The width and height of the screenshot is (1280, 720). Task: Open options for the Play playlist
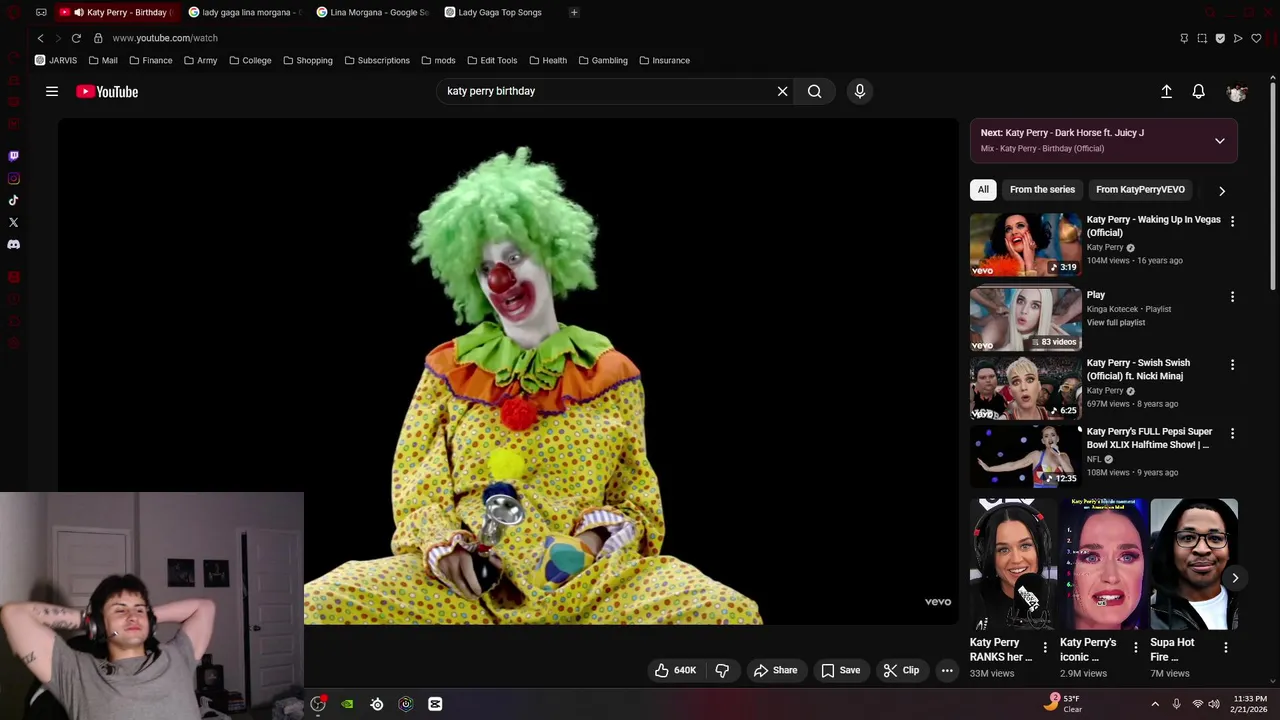pos(1232,297)
